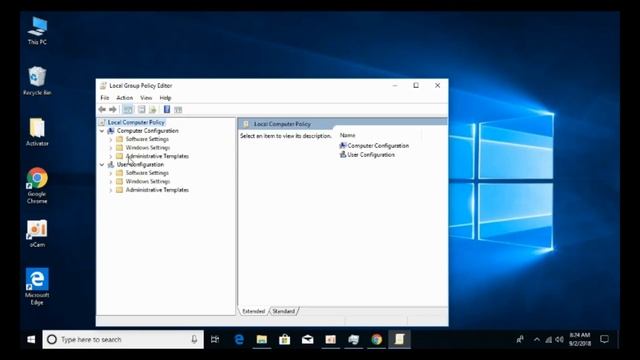Select the Activator folder on the desktop
The height and width of the screenshot is (360, 640).
point(37,132)
